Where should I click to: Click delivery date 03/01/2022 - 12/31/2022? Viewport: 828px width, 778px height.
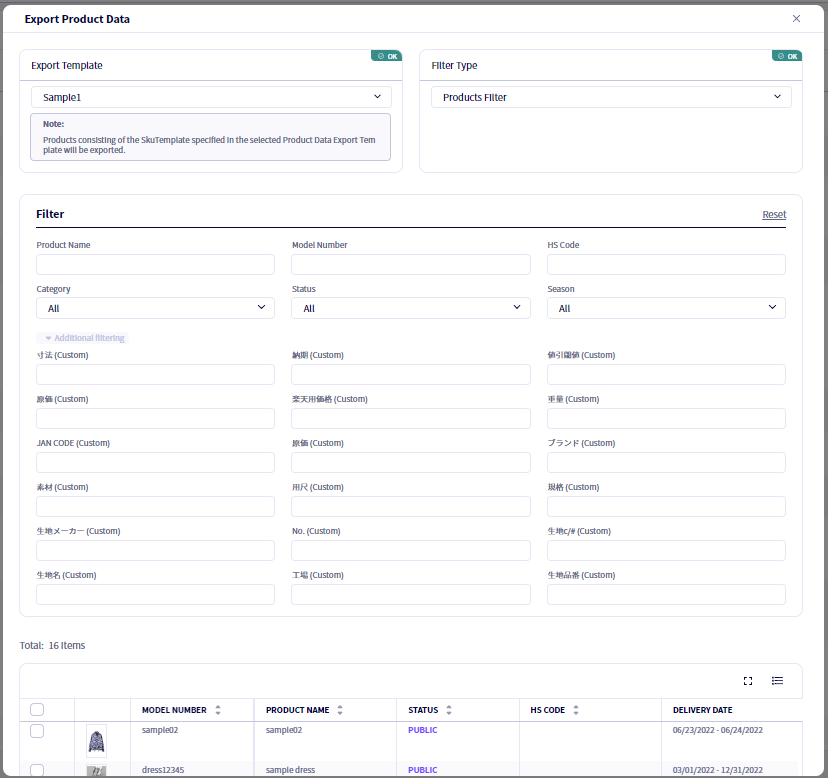tap(718, 770)
